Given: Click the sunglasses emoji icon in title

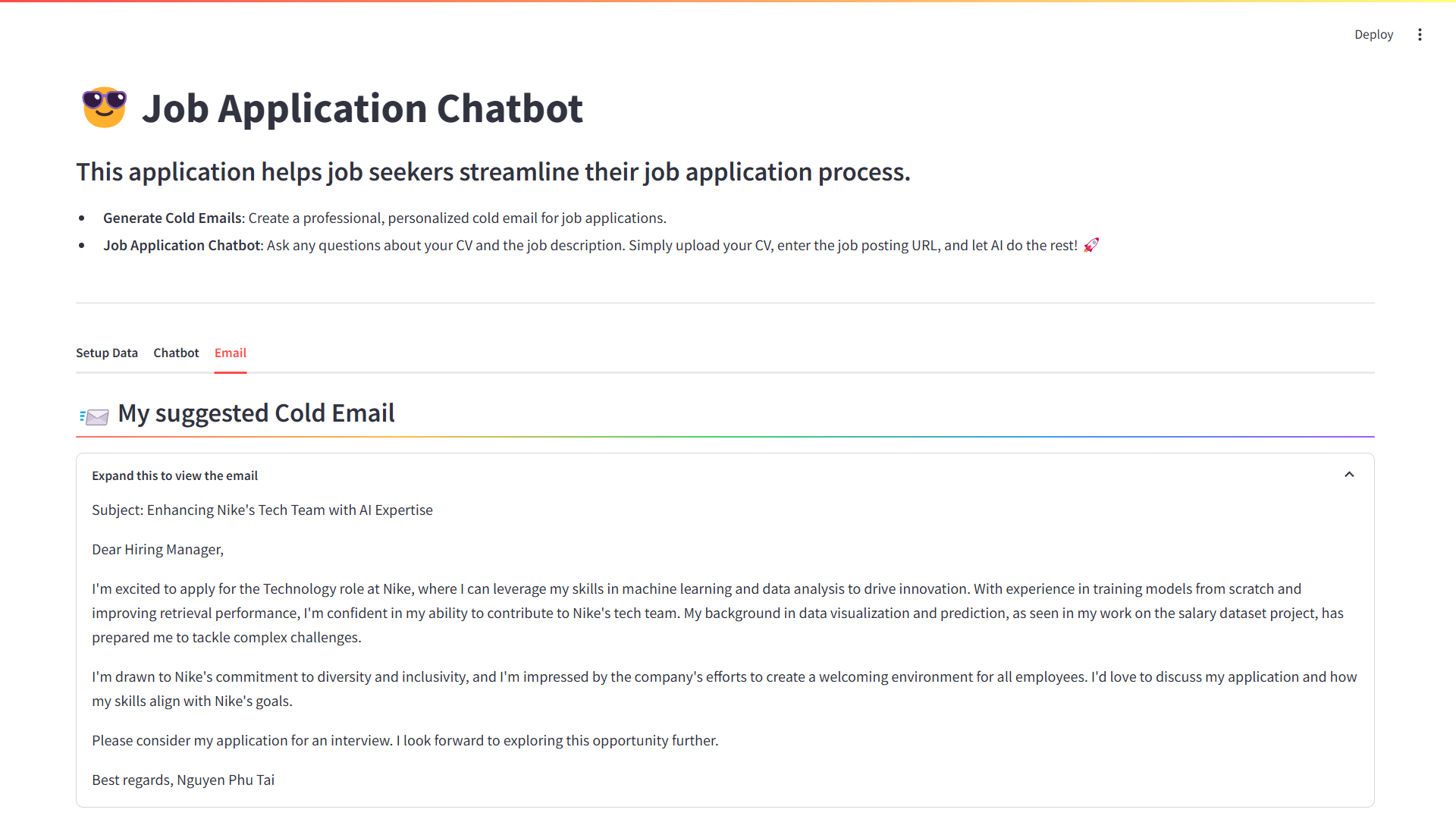Looking at the screenshot, I should tap(104, 108).
